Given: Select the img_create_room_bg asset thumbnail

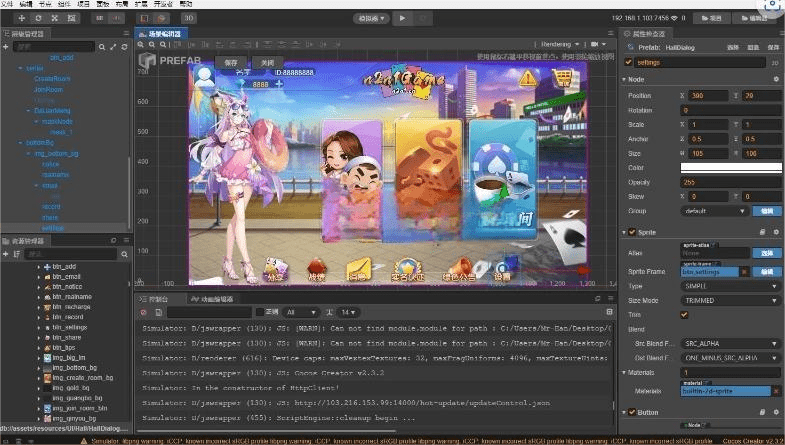Looking at the screenshot, I should (47, 378).
